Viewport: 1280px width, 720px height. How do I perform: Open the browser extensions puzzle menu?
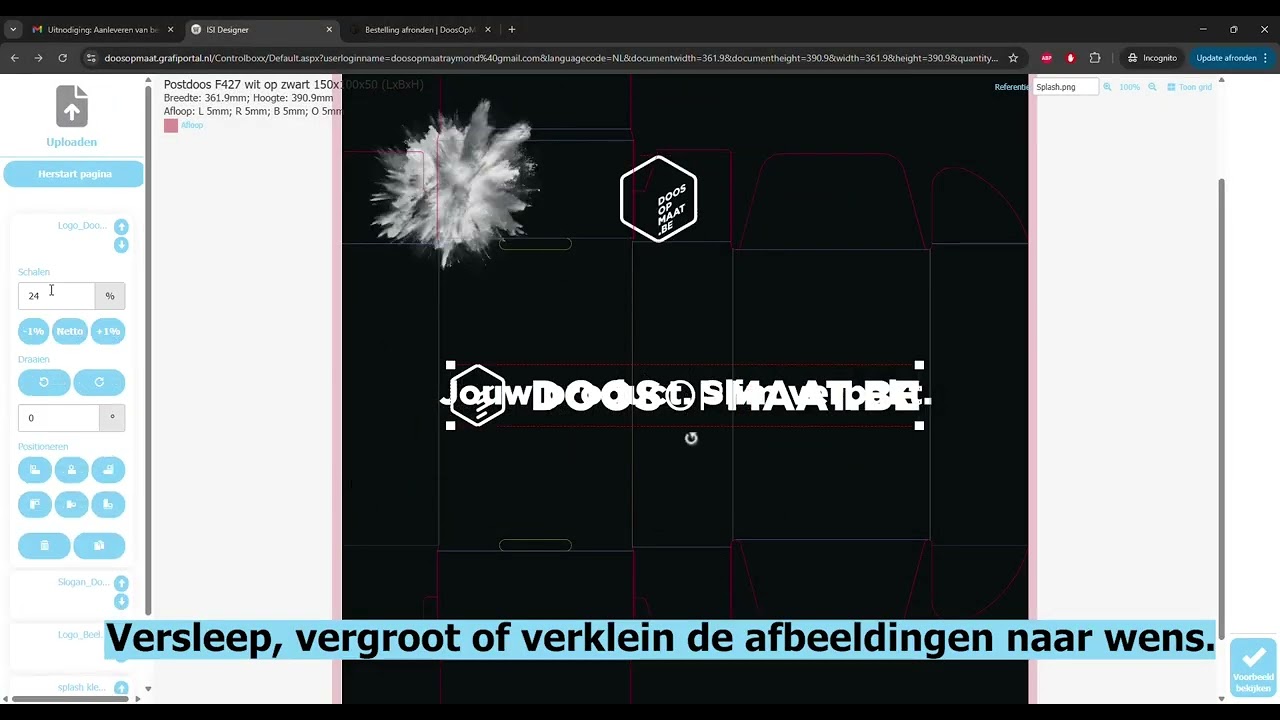(1095, 58)
